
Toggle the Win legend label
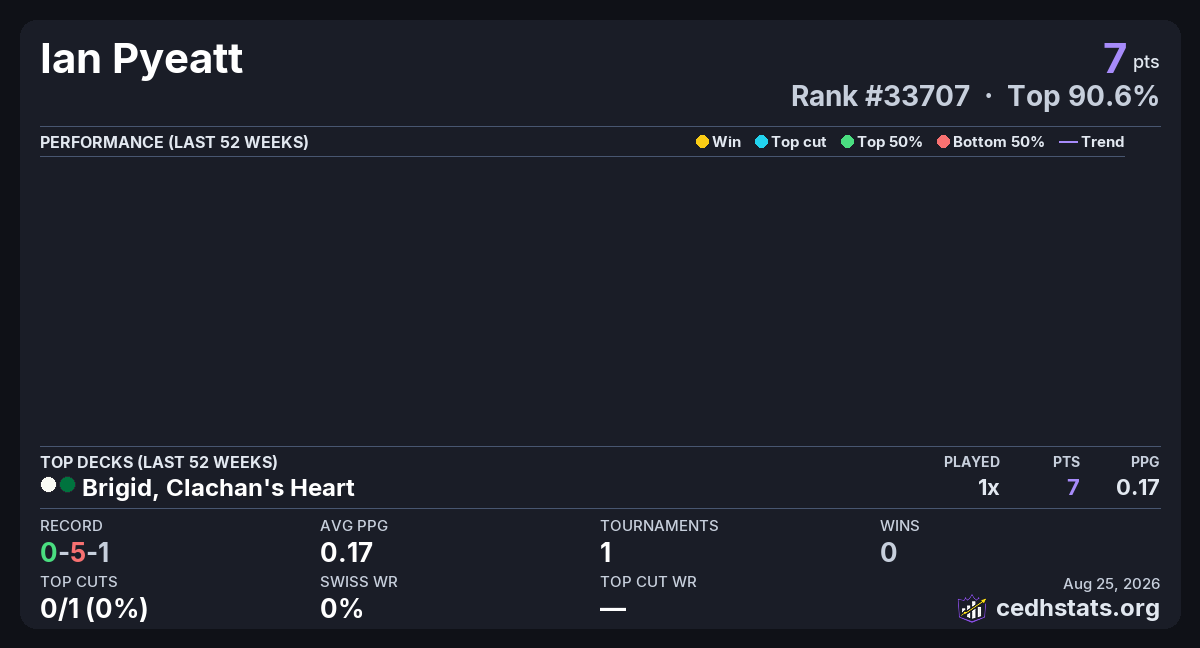click(x=727, y=142)
